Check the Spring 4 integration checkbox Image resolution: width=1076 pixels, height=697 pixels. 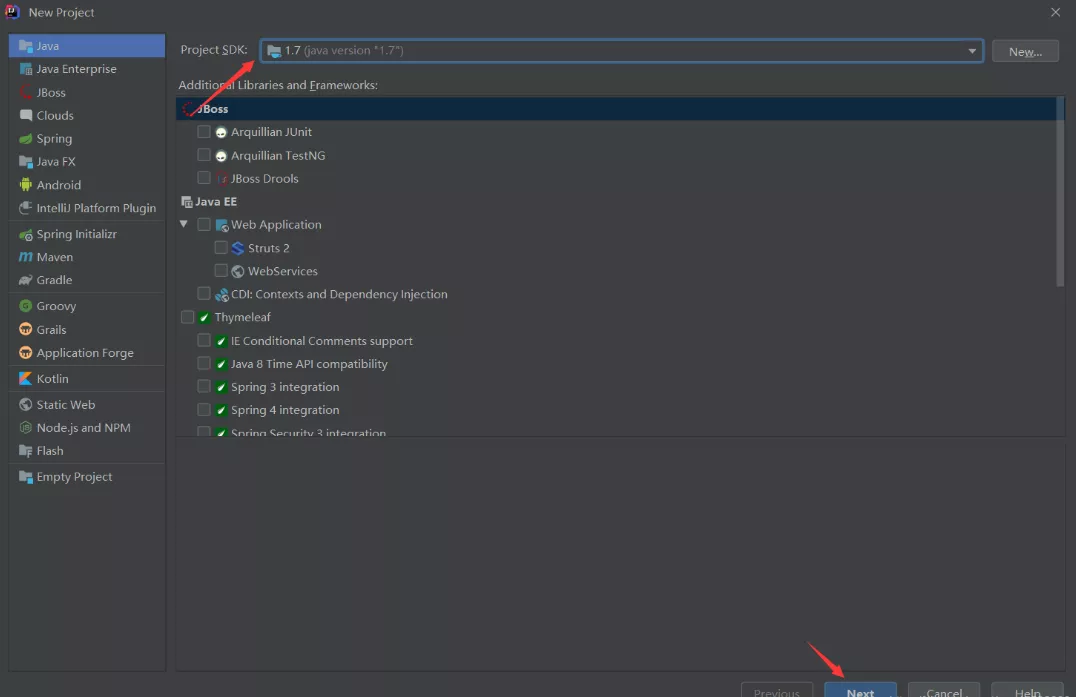(204, 410)
